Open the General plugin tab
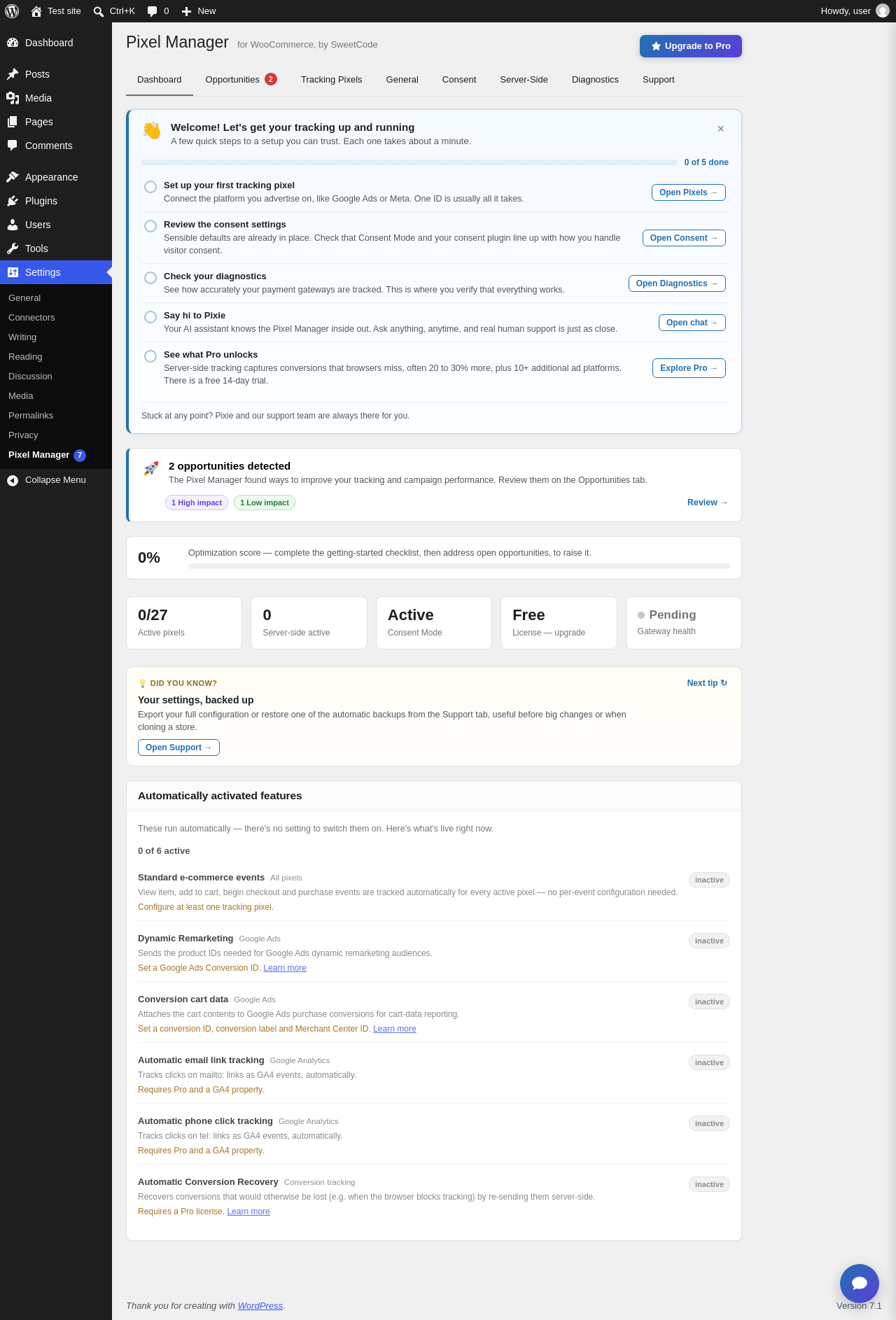 [x=402, y=80]
